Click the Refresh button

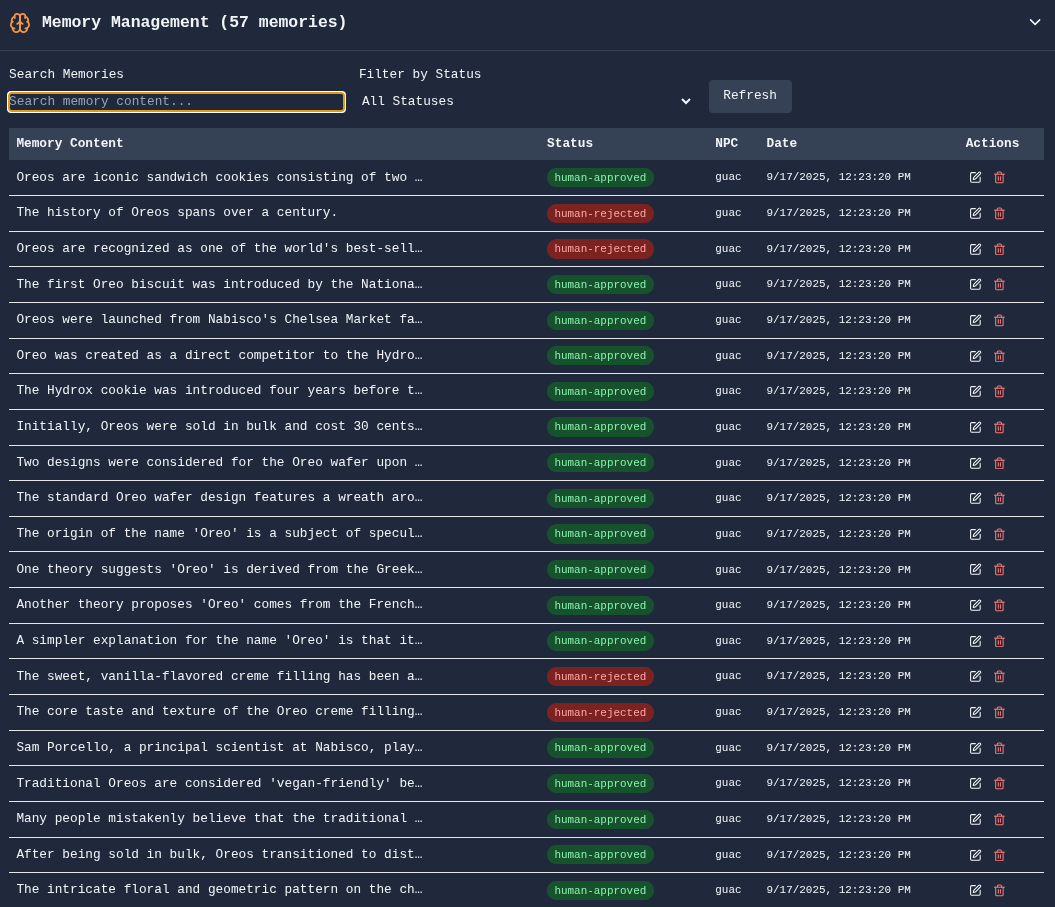tap(750, 96)
